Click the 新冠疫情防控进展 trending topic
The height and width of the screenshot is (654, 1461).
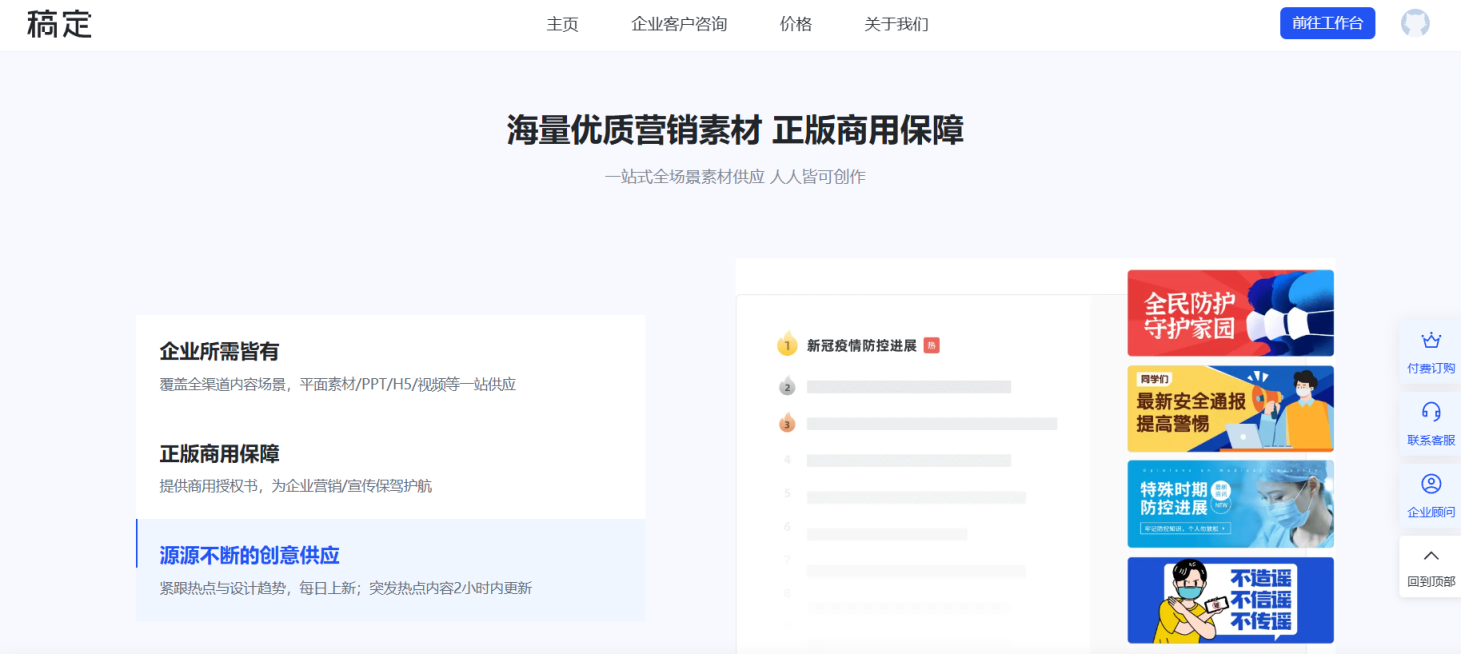click(861, 346)
